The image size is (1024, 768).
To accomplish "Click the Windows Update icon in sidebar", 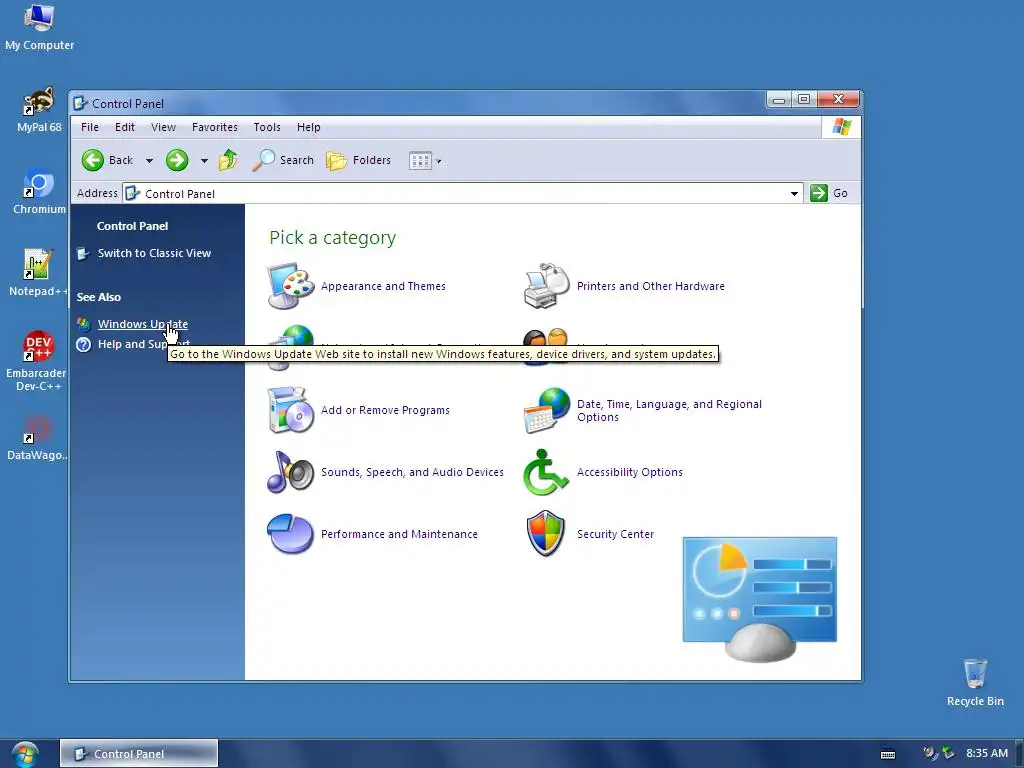I will pos(84,324).
